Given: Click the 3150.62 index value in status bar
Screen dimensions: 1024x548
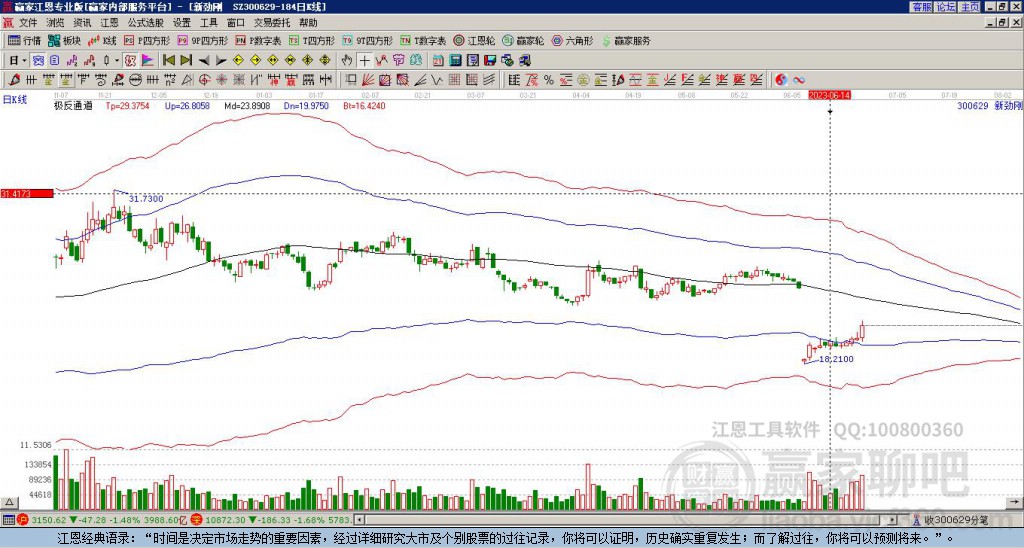Looking at the screenshot, I should (50, 520).
